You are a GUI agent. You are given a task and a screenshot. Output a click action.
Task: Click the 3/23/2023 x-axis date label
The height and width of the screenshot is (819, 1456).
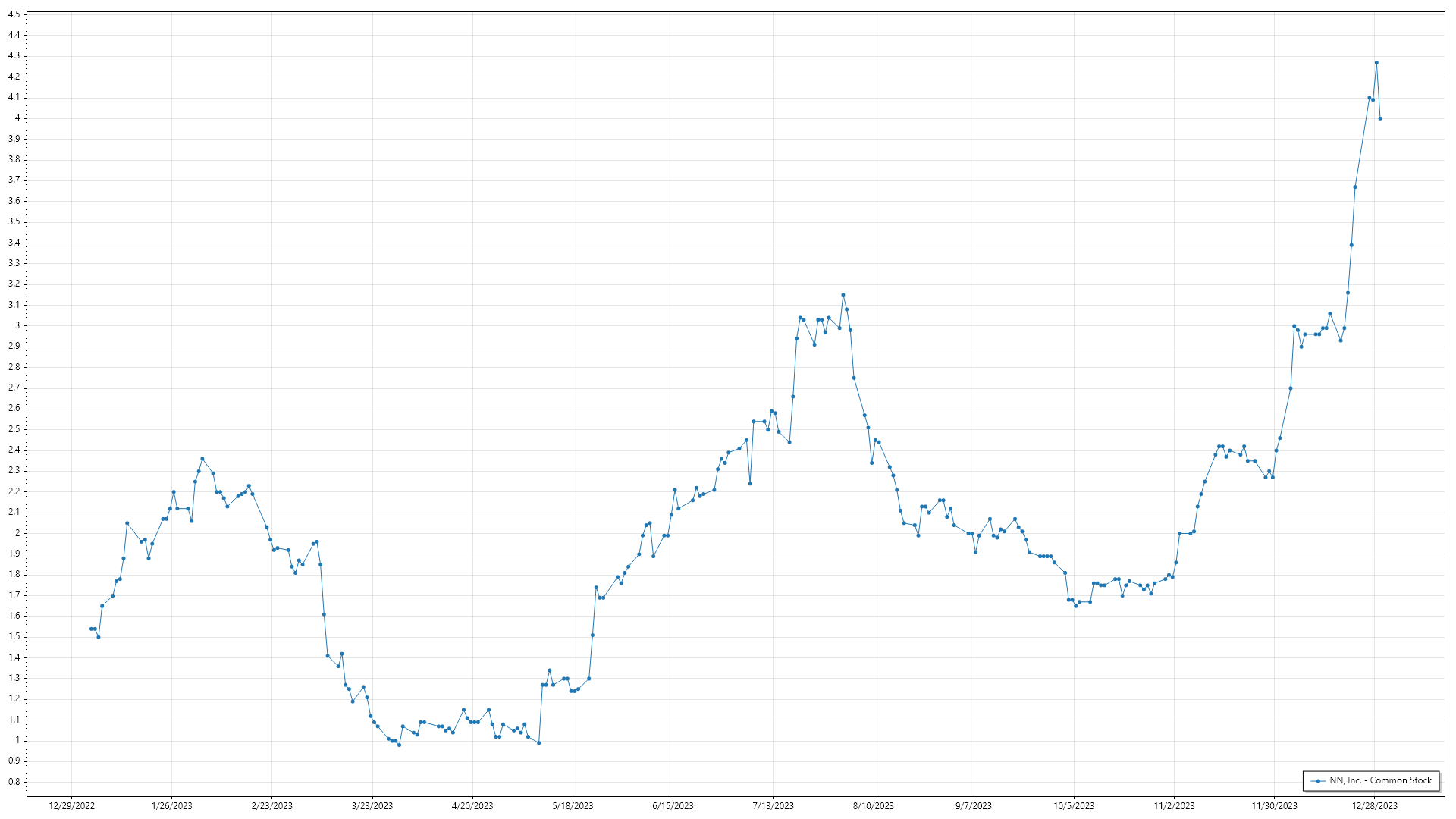pos(372,806)
